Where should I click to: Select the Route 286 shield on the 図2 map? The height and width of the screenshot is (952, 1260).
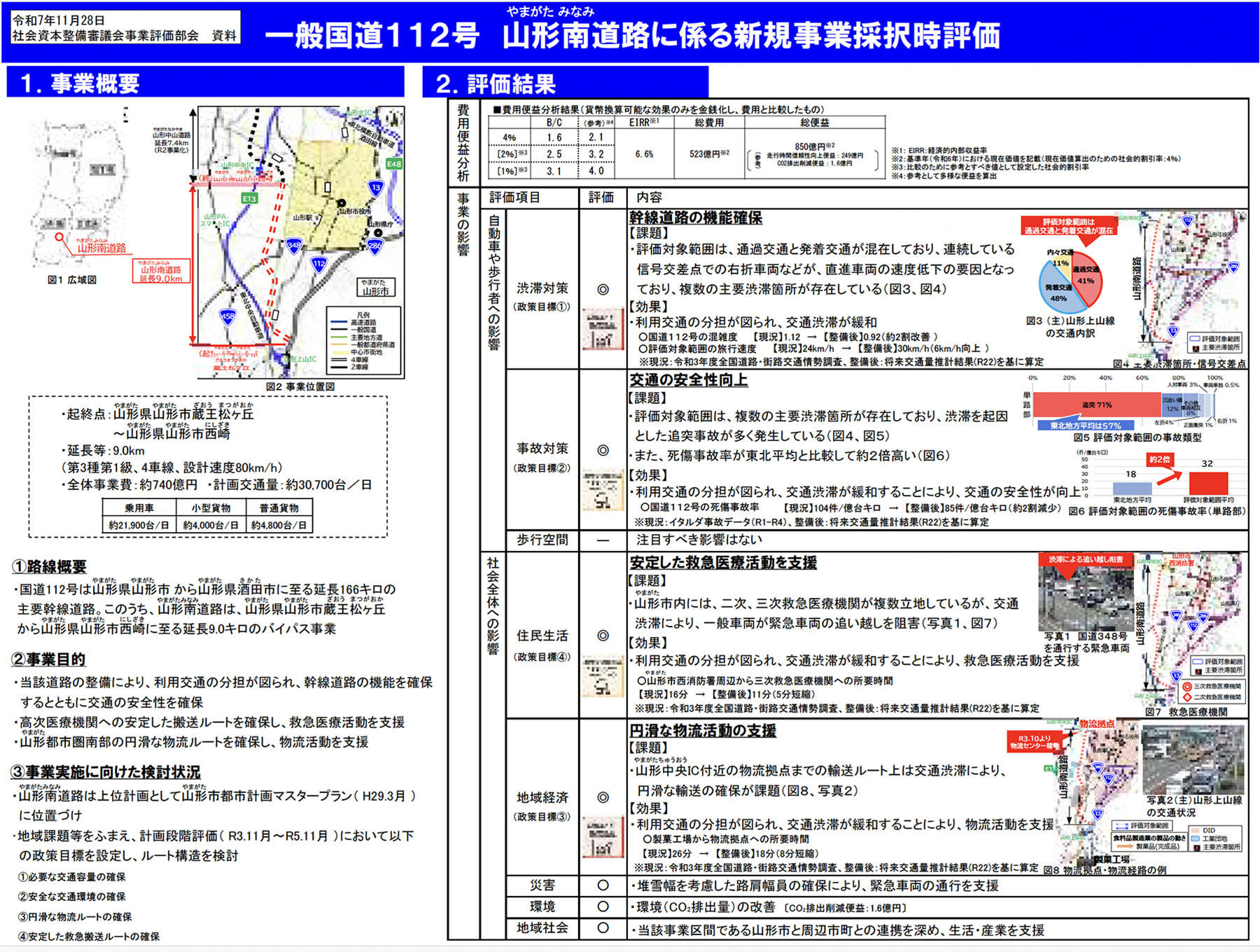point(375,245)
